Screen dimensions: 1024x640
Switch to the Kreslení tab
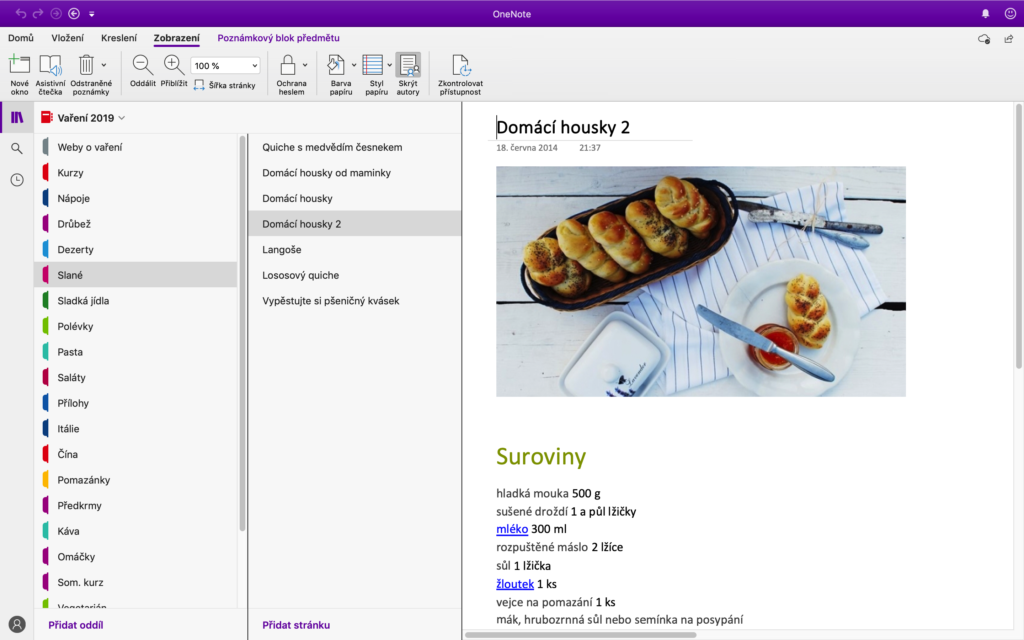pyautogui.click(x=119, y=38)
